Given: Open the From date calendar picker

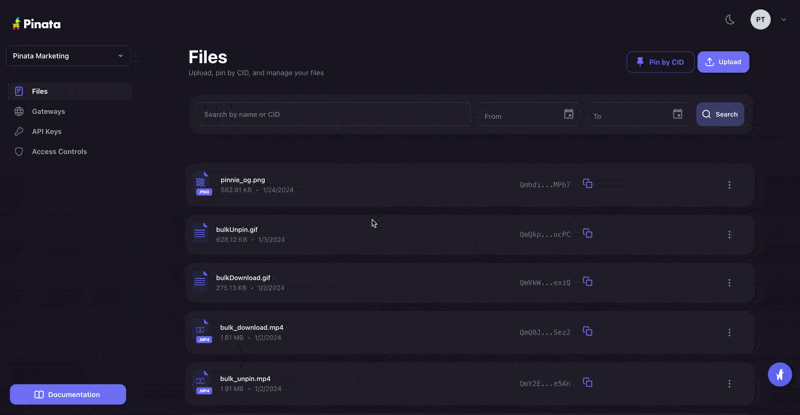Looking at the screenshot, I should coord(568,114).
